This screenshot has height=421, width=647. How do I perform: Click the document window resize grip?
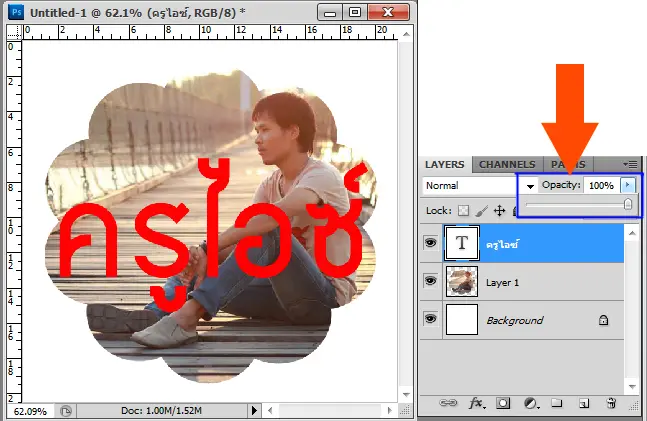click(406, 410)
